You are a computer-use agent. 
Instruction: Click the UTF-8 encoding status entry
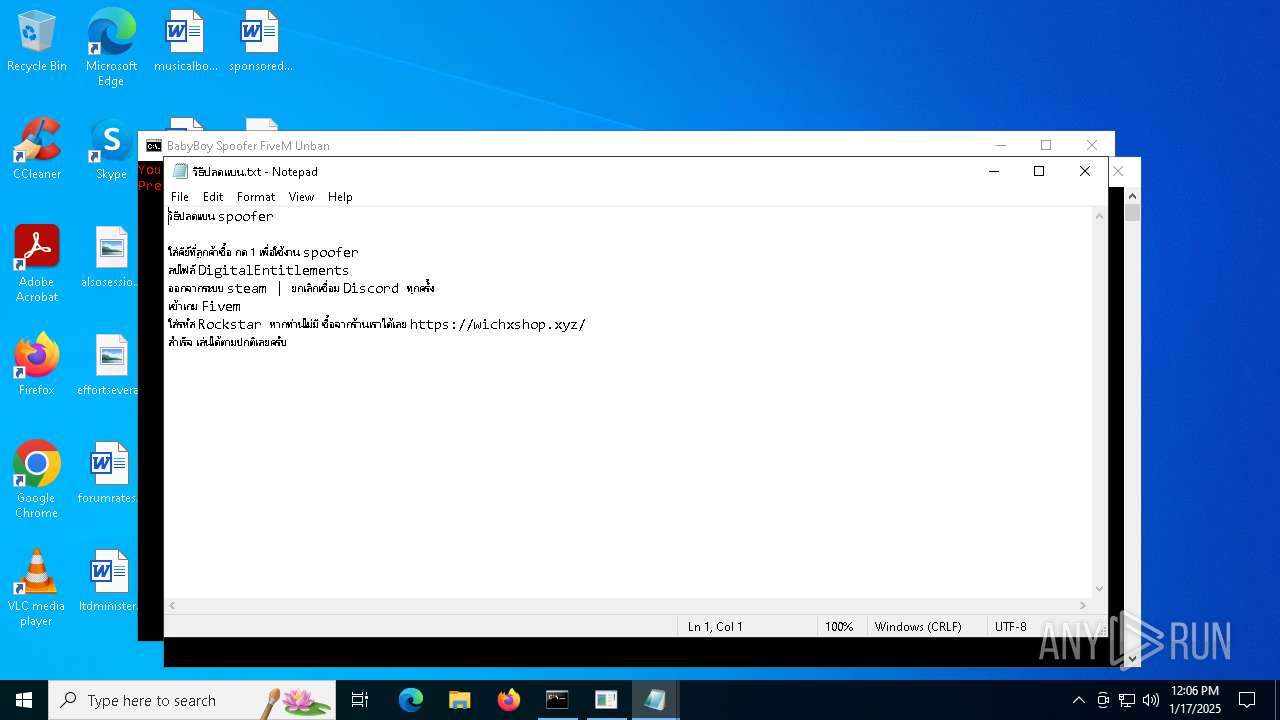1011,627
